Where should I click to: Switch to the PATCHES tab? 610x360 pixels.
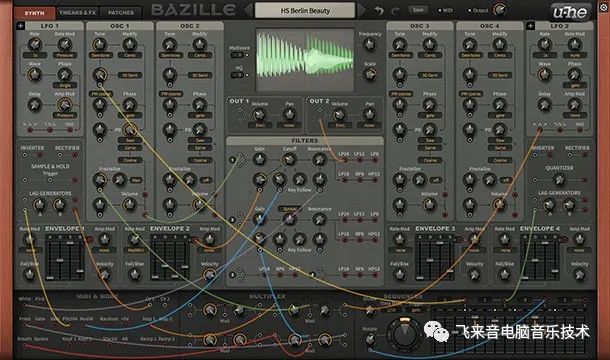coord(121,13)
